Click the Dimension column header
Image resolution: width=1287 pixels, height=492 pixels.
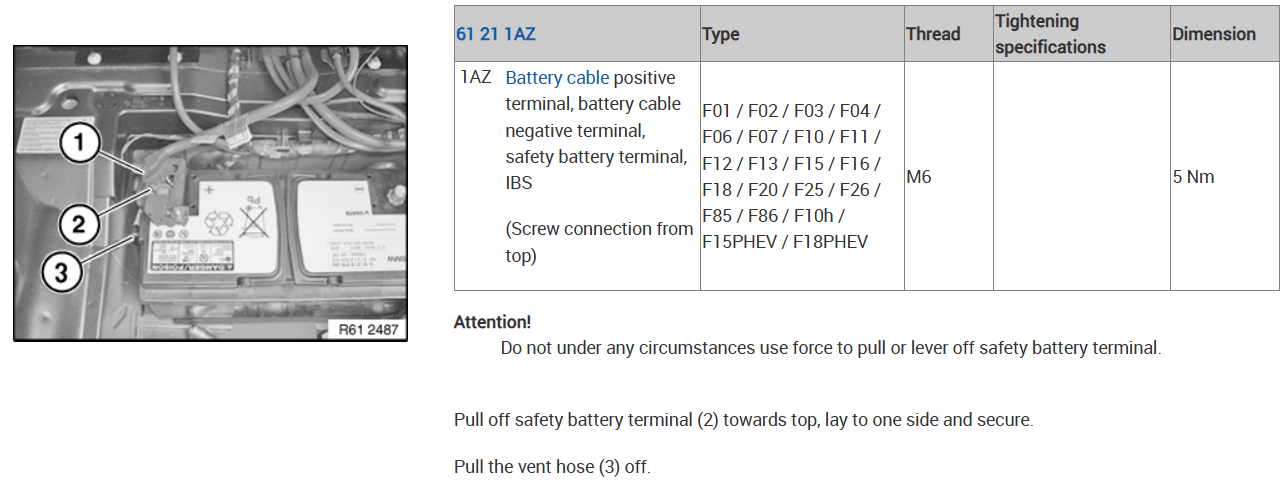1213,34
